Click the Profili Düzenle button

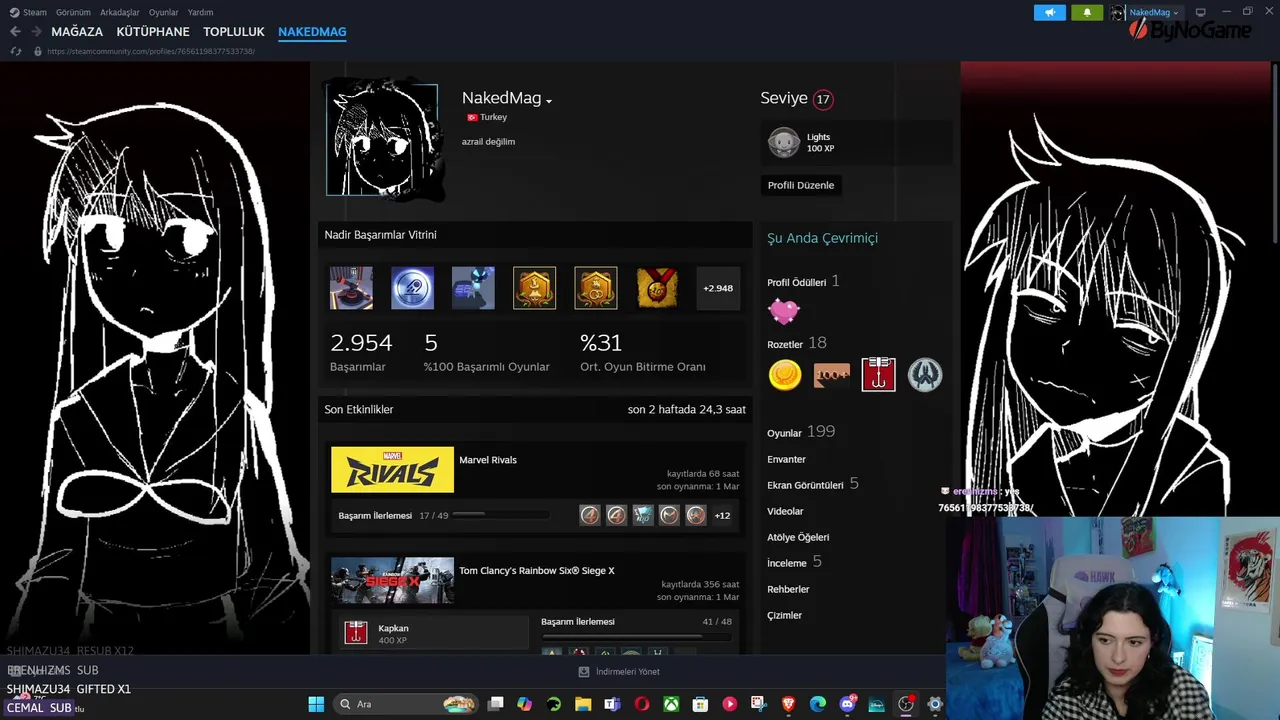pyautogui.click(x=800, y=185)
